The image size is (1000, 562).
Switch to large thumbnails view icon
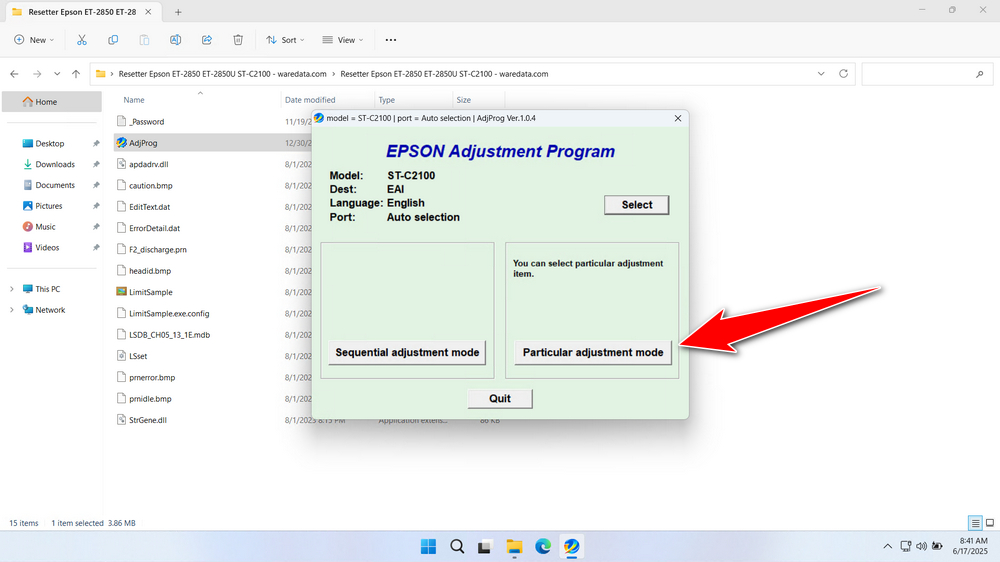tap(990, 523)
